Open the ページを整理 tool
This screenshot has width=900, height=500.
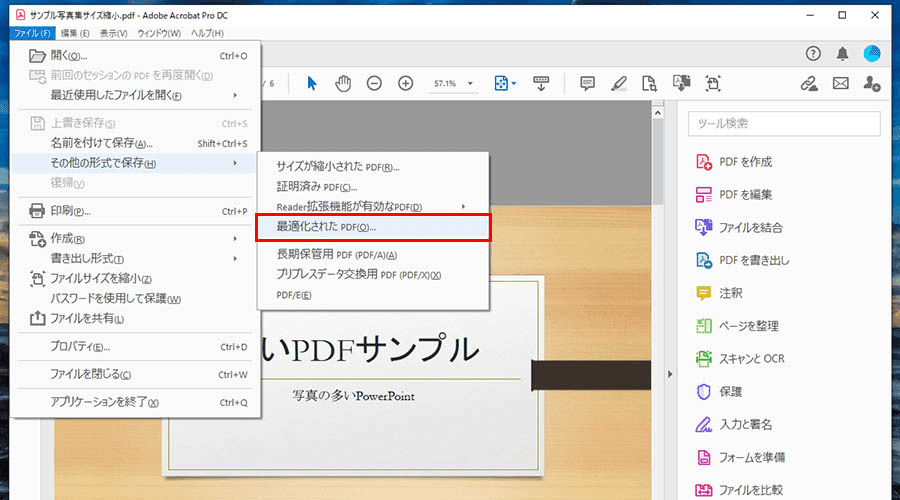(737, 326)
